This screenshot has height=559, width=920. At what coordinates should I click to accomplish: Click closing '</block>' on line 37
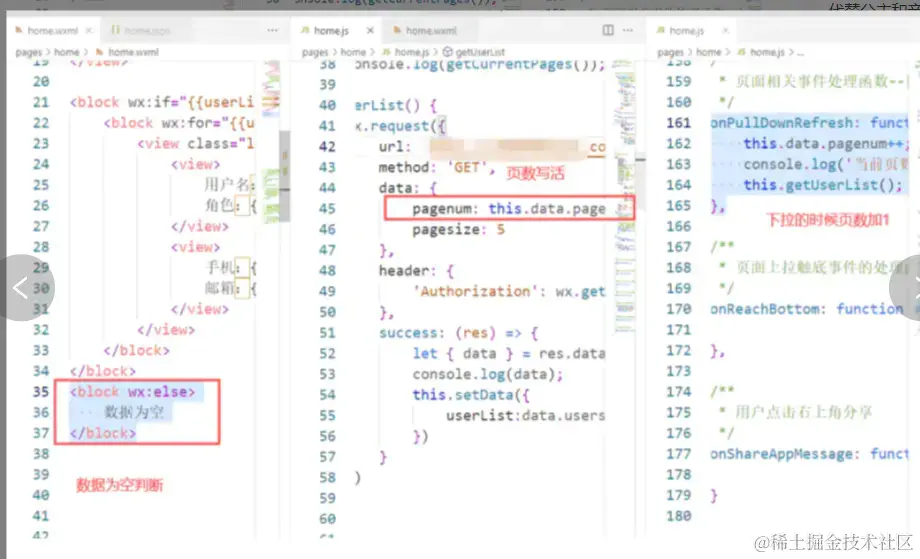tap(103, 433)
